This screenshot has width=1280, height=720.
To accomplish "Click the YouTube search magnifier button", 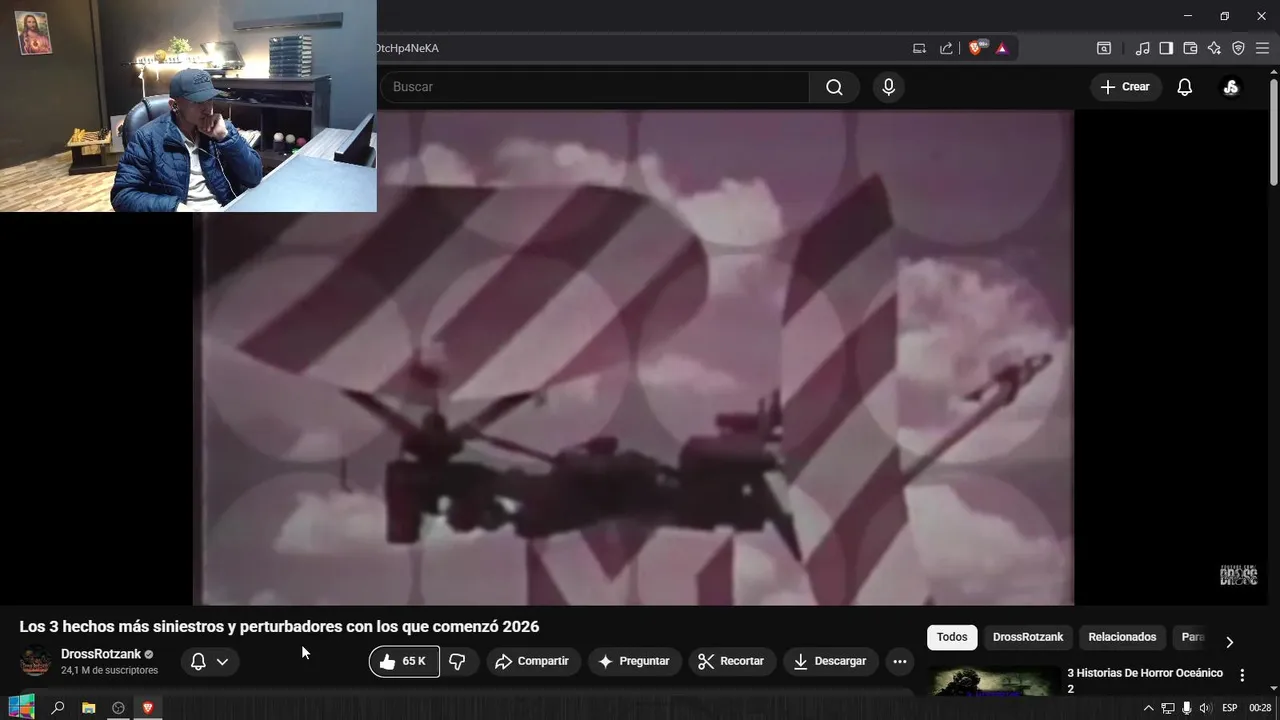I will coord(834,87).
